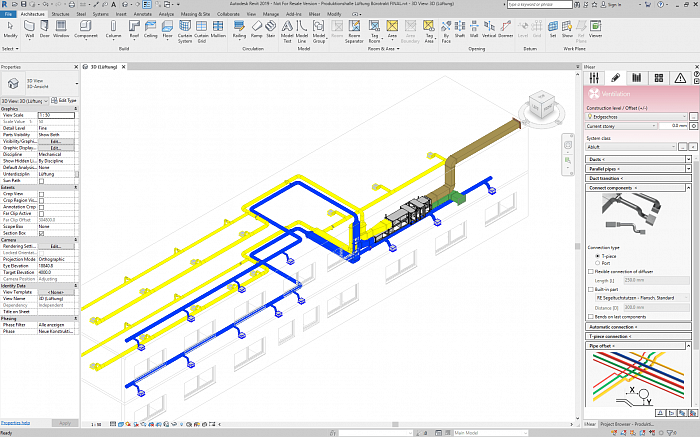Enable Flexible connection of diffuser

[591, 271]
